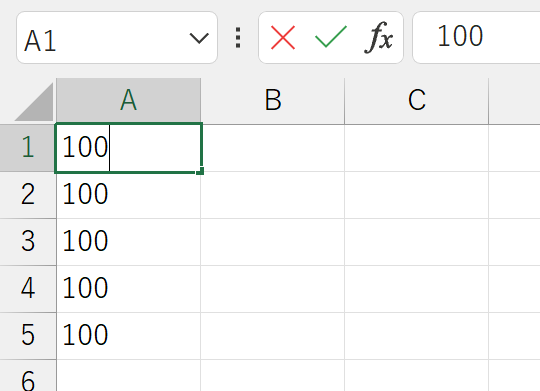Click the formula bar showing 100

click(x=476, y=38)
